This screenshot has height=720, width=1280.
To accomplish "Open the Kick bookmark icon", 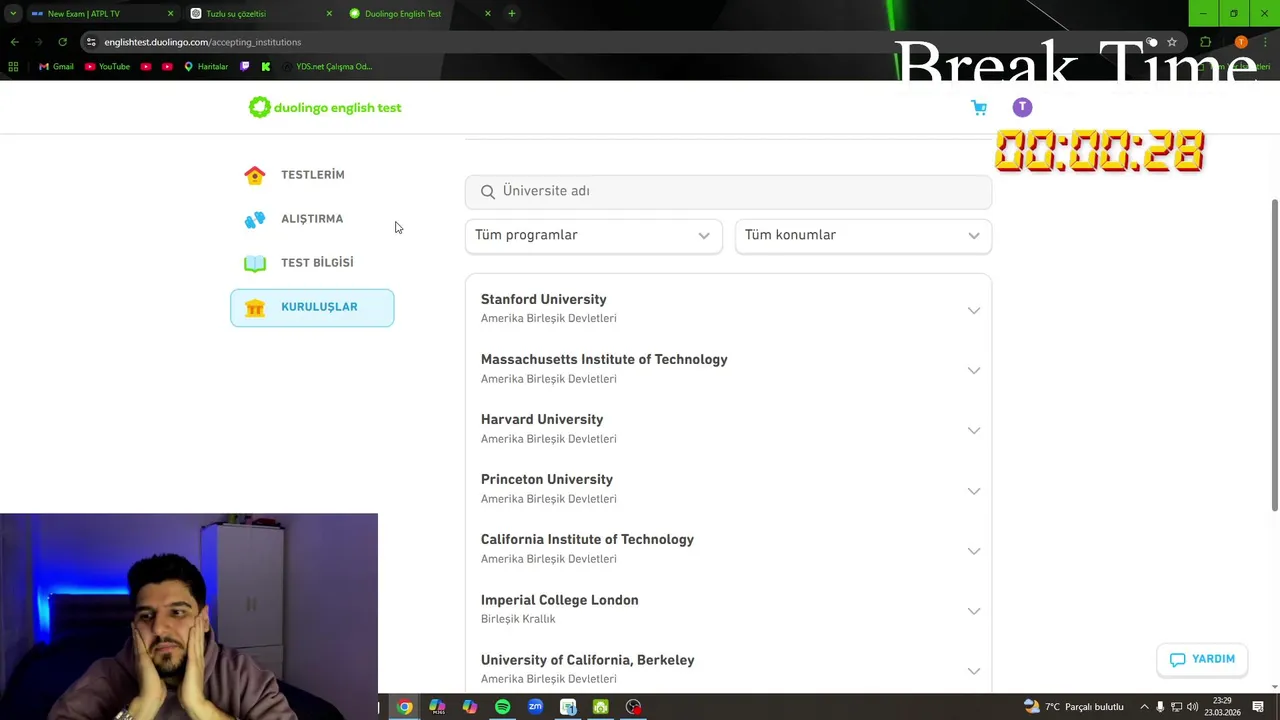I will tap(265, 67).
